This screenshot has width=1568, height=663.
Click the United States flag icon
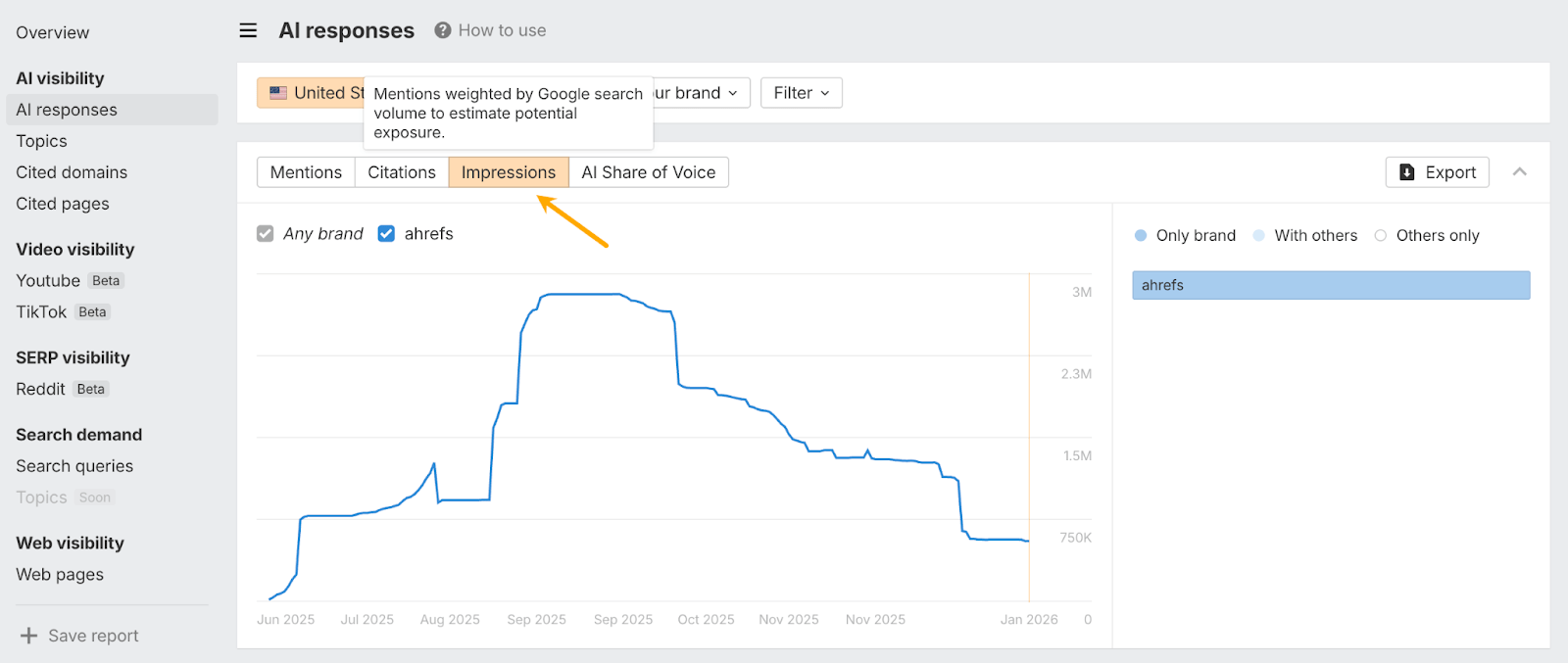(x=278, y=93)
